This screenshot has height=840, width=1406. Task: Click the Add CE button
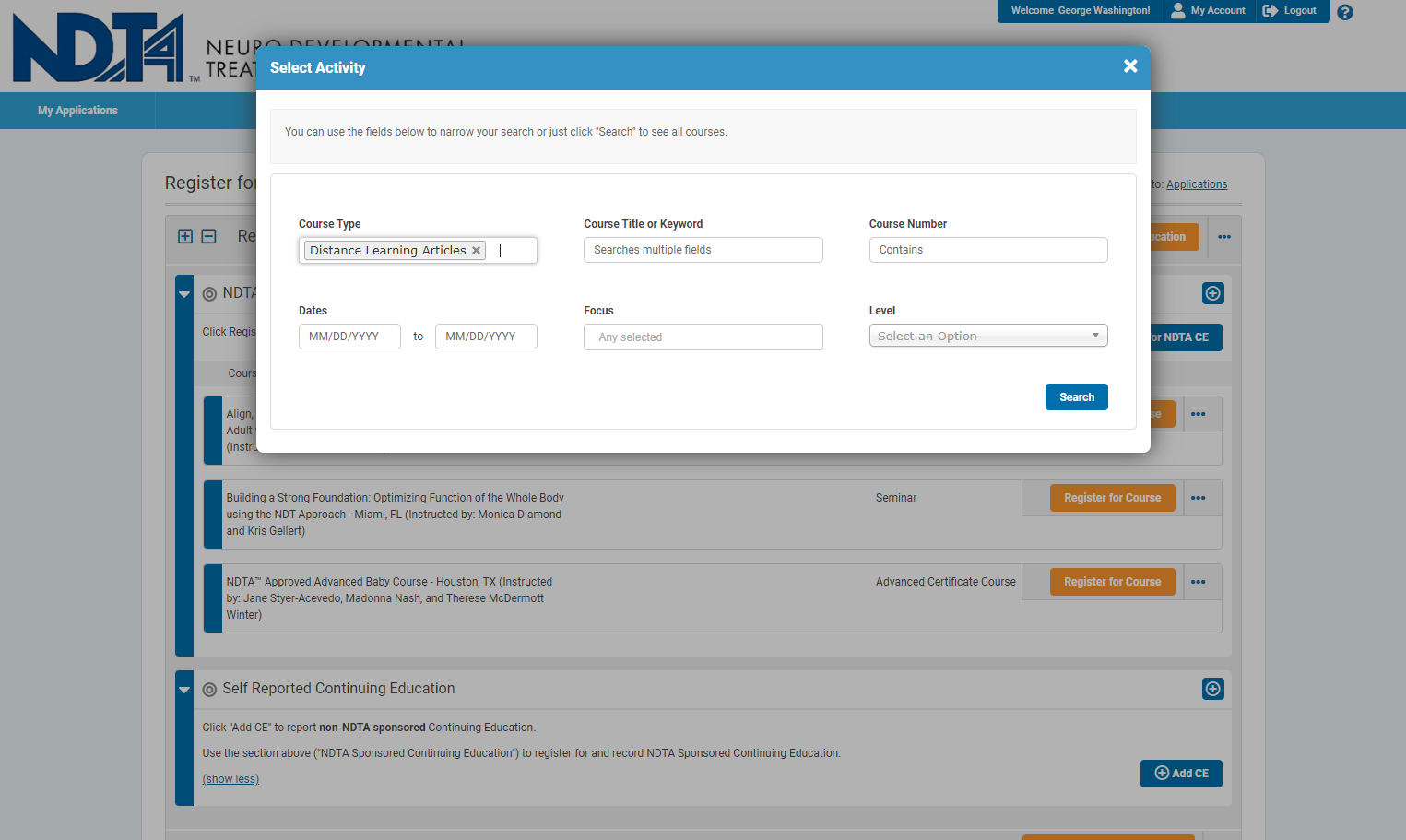(x=1181, y=774)
